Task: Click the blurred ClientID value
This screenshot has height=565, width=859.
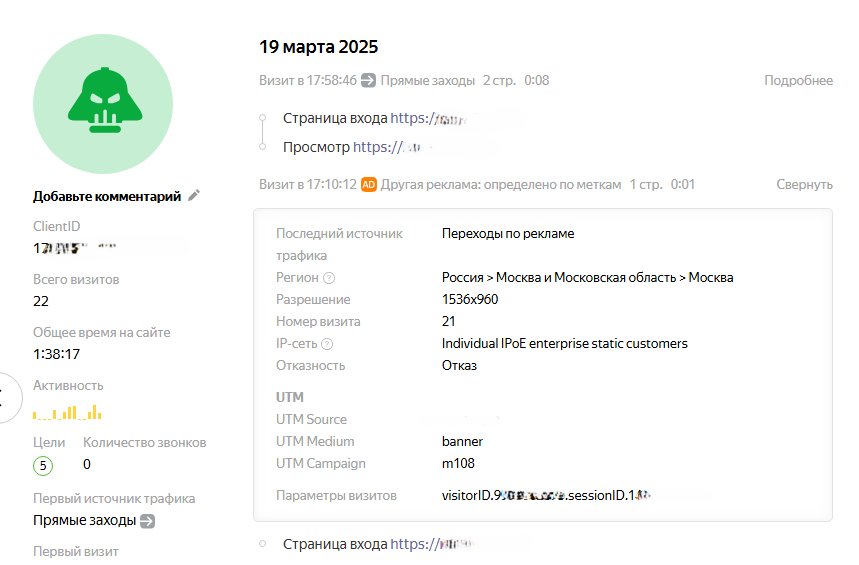Action: [75, 246]
